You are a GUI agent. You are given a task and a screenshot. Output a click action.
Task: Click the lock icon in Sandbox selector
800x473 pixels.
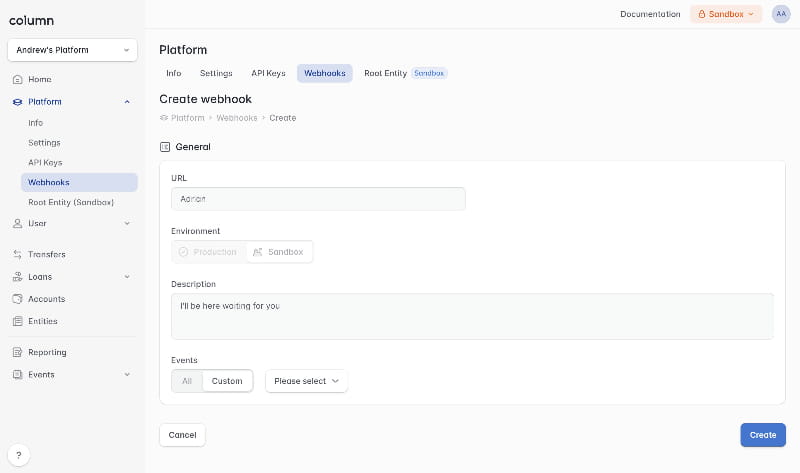(702, 14)
